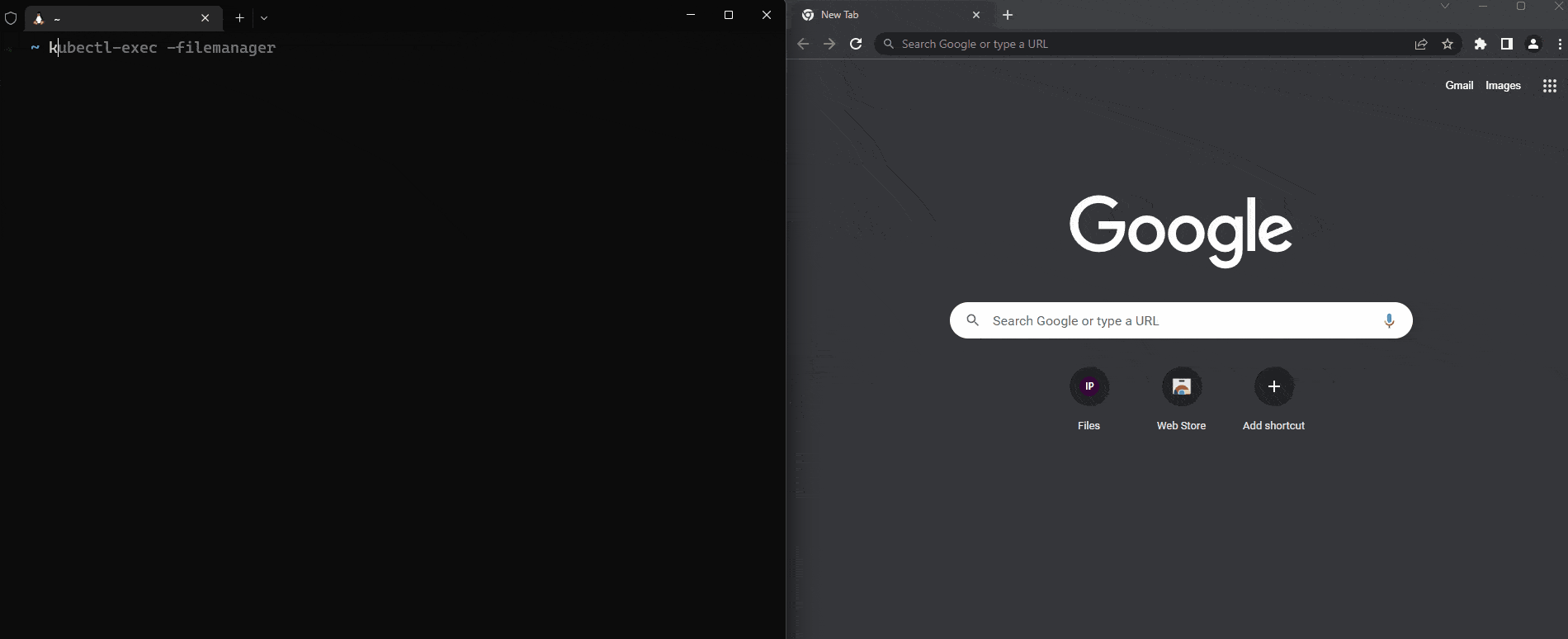
Task: Click the Add shortcut plus tile
Action: pyautogui.click(x=1274, y=400)
